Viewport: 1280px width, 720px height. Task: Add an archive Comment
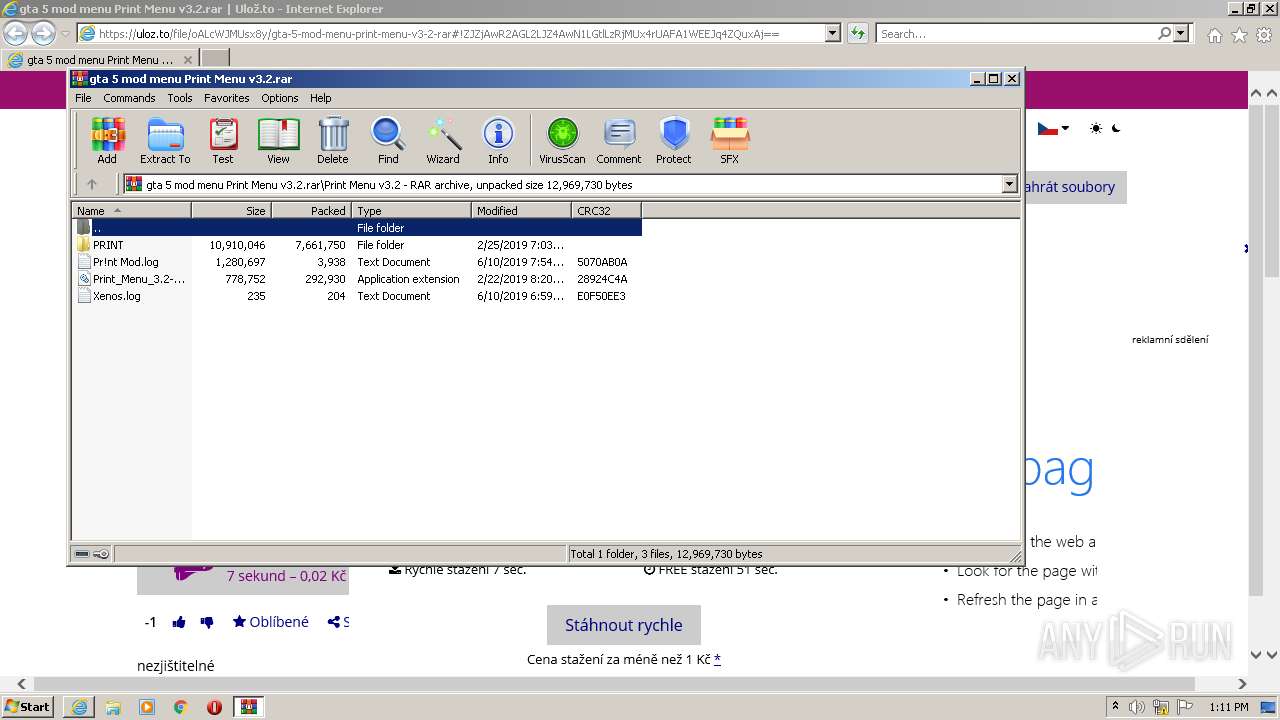[619, 140]
